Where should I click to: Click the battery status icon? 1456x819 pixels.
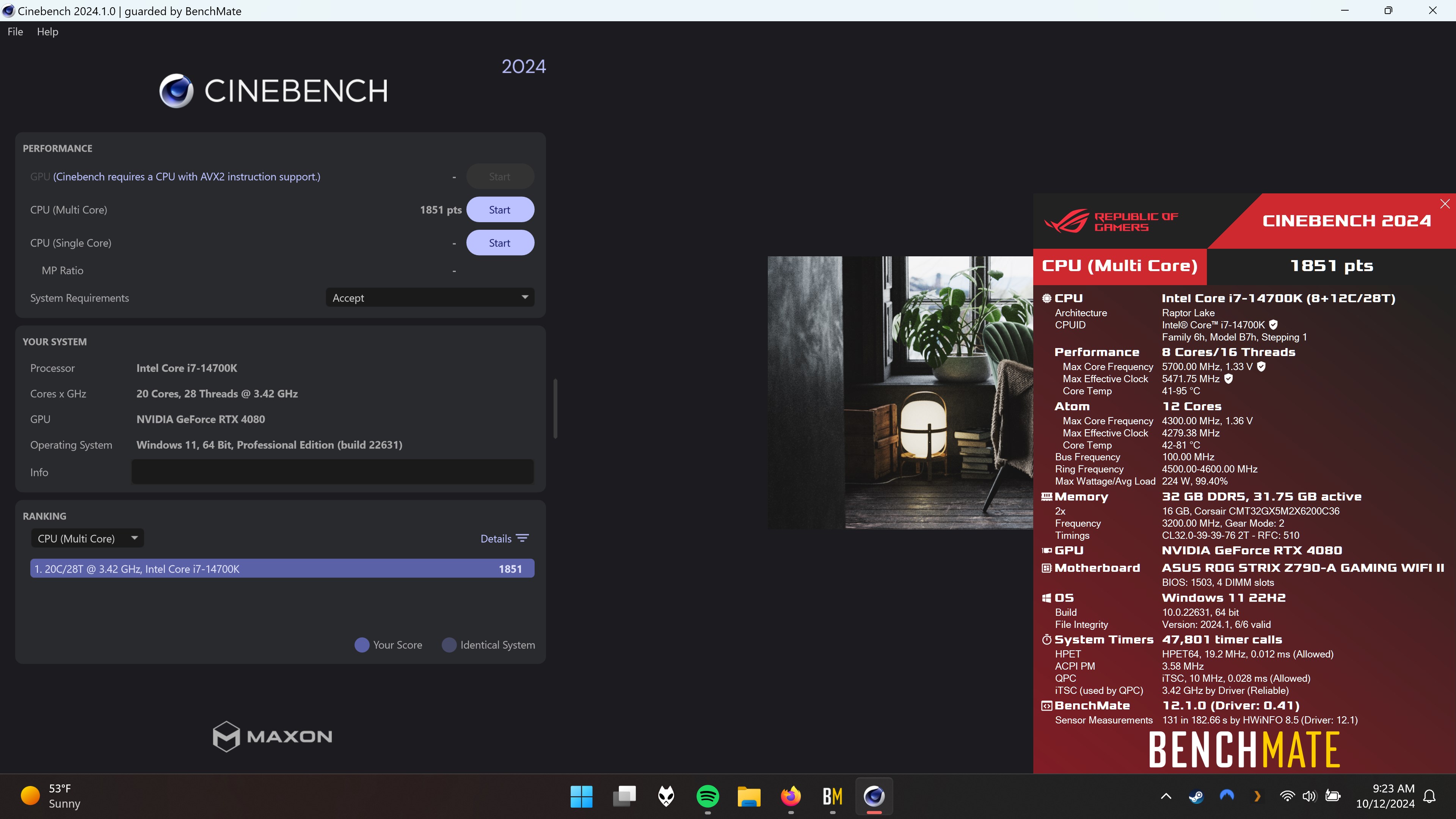[1333, 796]
